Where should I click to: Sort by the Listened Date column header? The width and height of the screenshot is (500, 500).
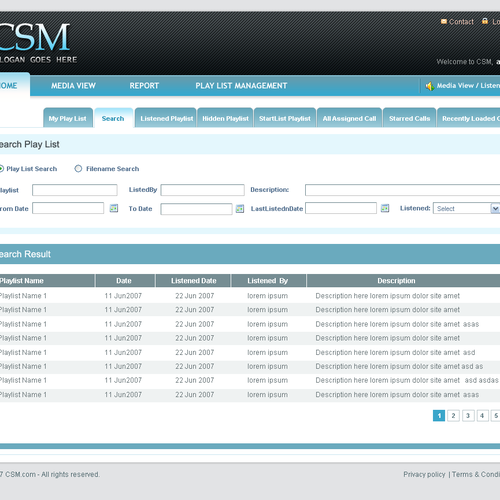coord(193,281)
